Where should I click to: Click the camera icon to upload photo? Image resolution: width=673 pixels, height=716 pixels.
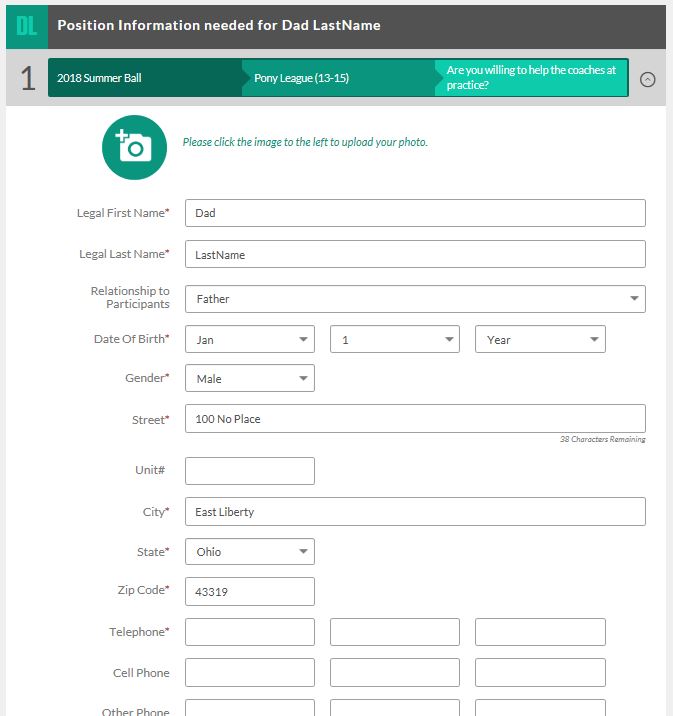tap(134, 147)
